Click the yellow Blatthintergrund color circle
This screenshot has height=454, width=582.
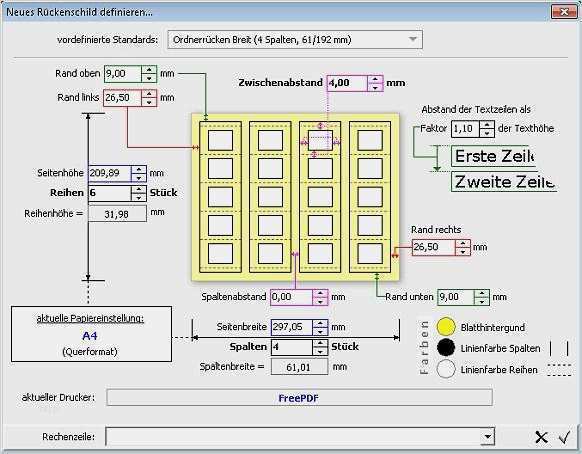(x=446, y=327)
